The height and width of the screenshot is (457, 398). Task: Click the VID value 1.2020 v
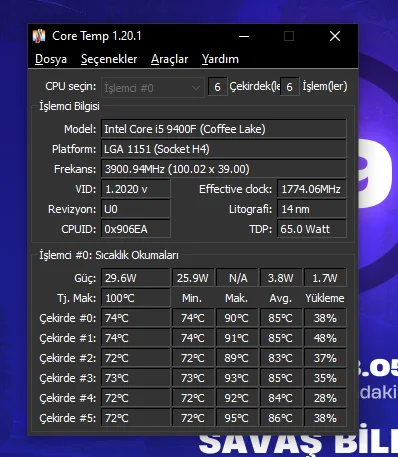(x=136, y=189)
